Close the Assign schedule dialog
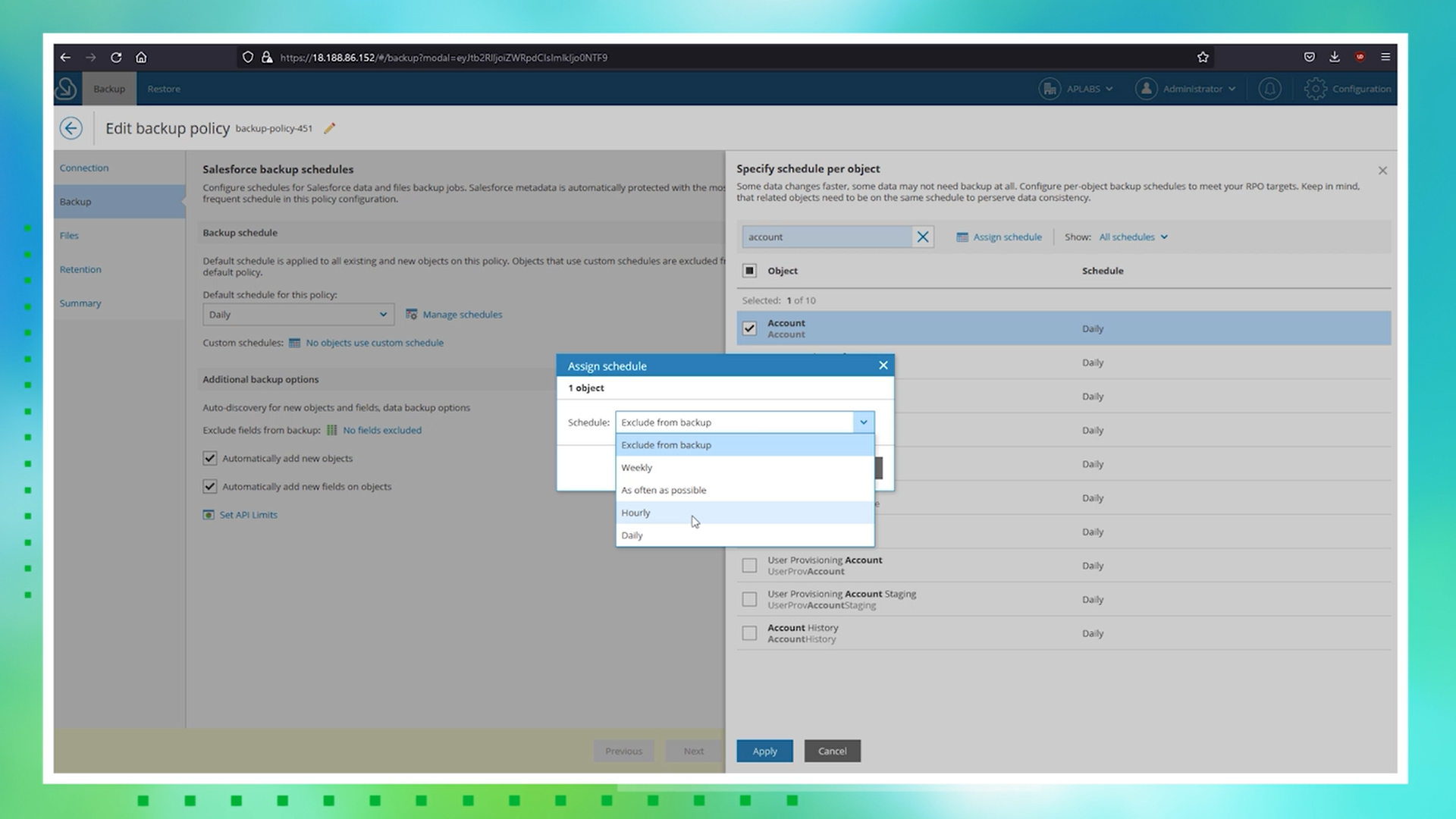 [883, 366]
